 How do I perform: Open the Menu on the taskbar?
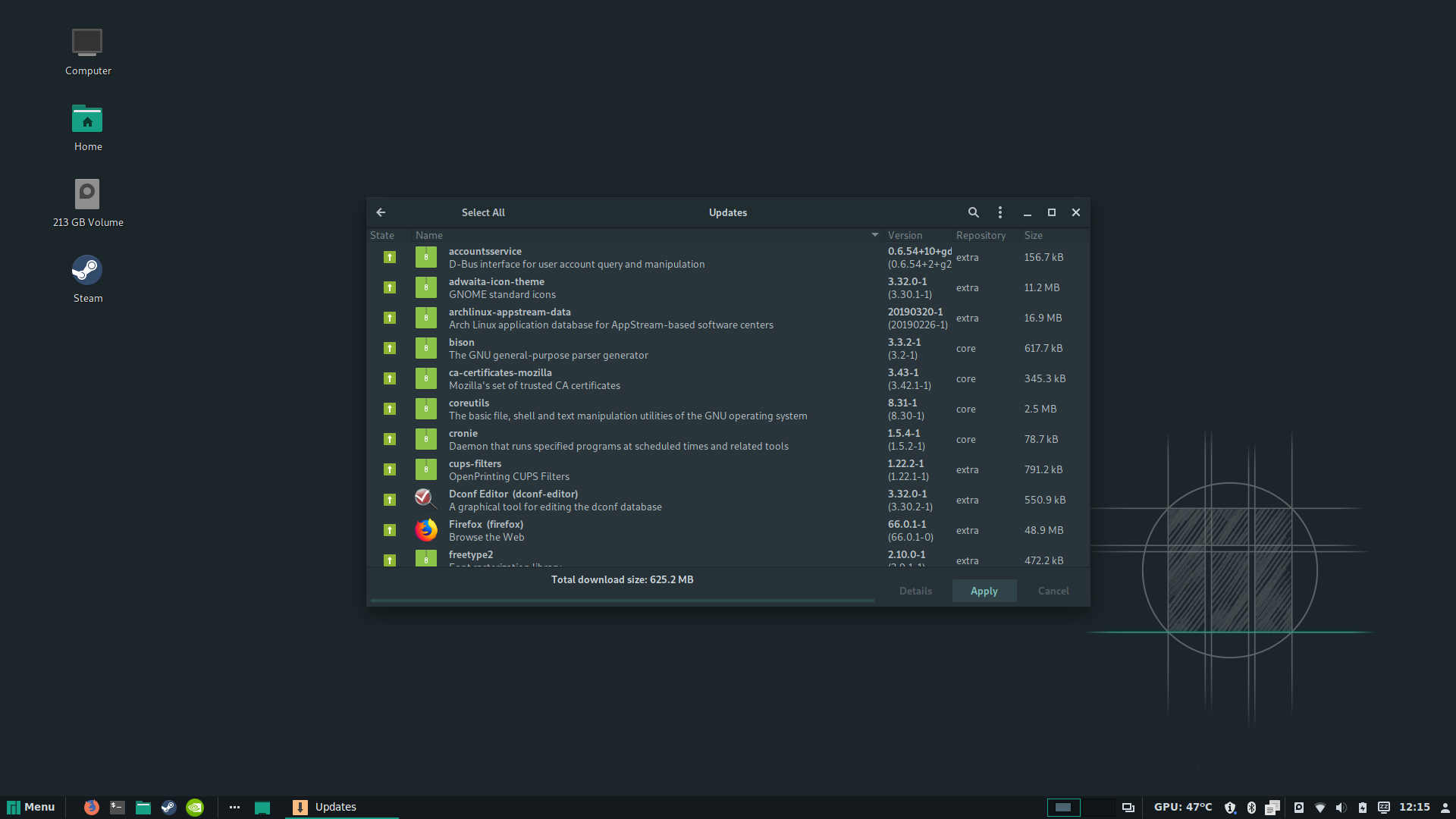click(31, 807)
